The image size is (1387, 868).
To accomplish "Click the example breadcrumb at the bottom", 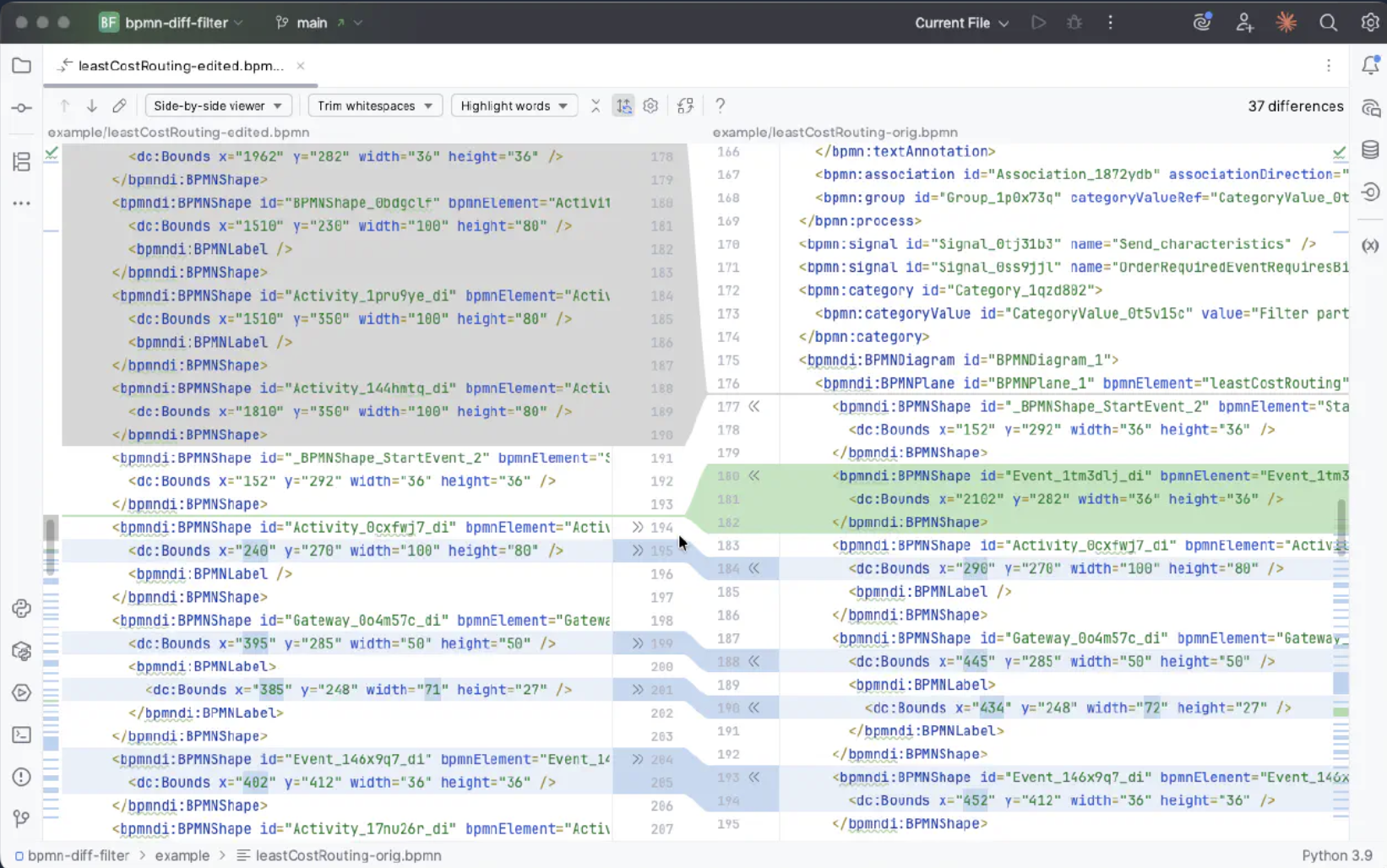I will pos(182,855).
